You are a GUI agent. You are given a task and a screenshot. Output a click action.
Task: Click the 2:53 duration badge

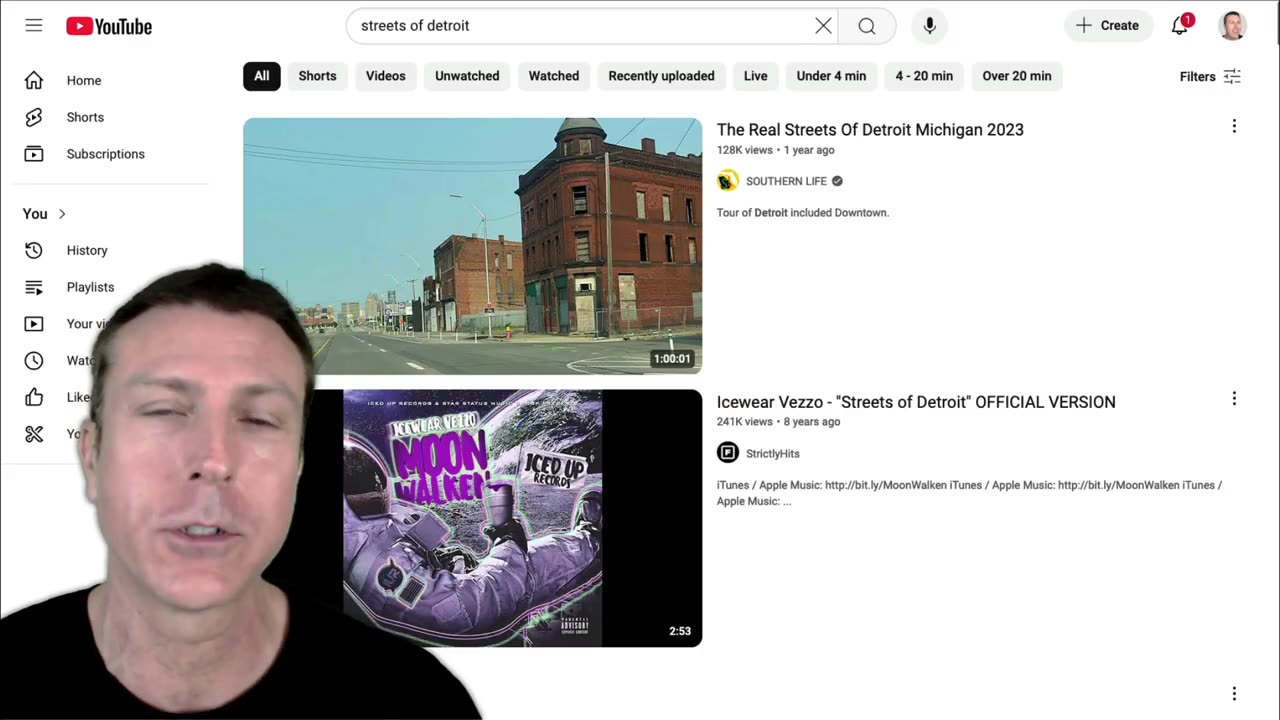pos(680,631)
